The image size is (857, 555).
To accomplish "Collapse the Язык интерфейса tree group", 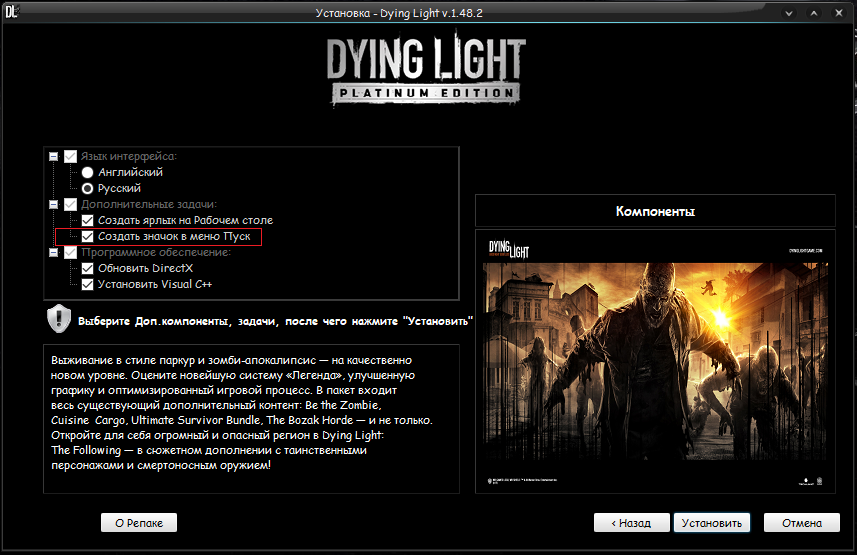I will (52, 156).
